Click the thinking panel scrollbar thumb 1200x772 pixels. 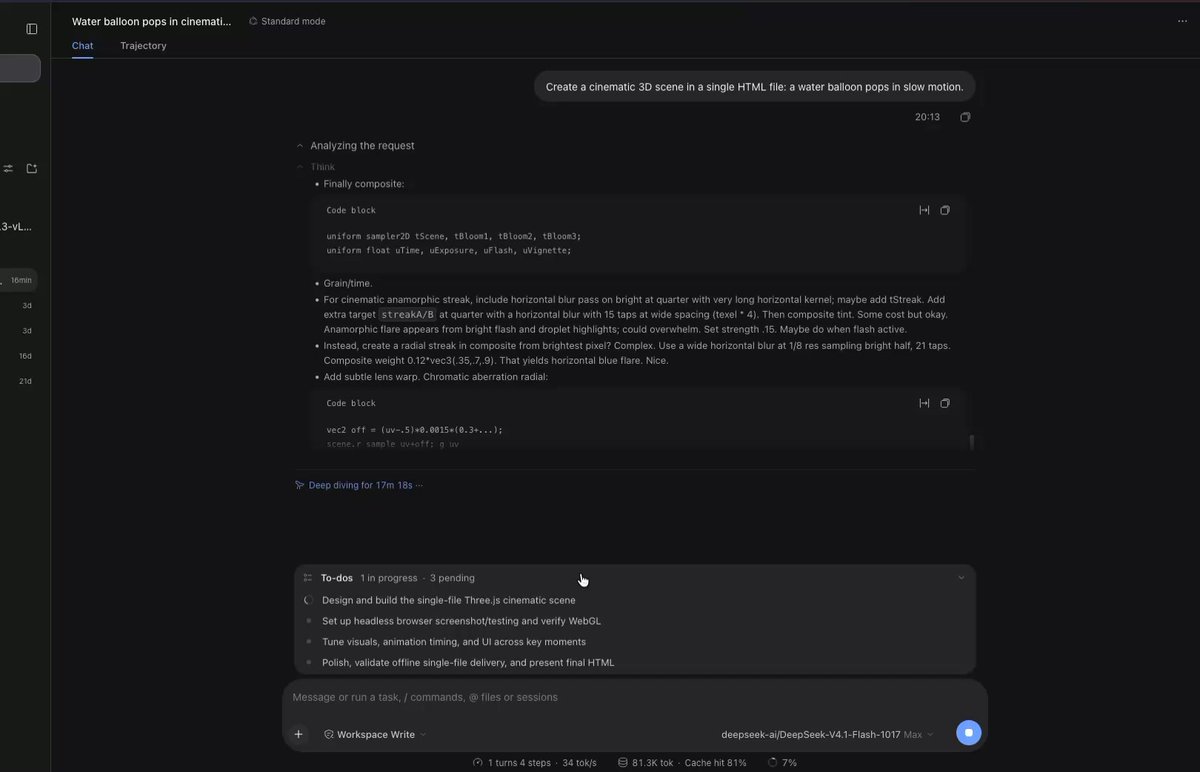point(971,442)
